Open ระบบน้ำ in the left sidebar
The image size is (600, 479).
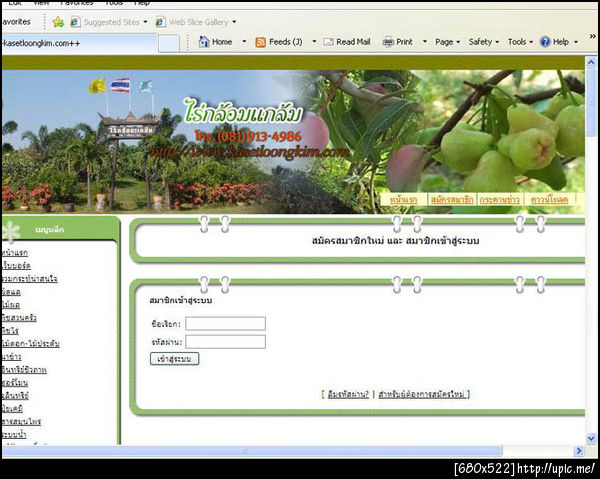tap(14, 435)
